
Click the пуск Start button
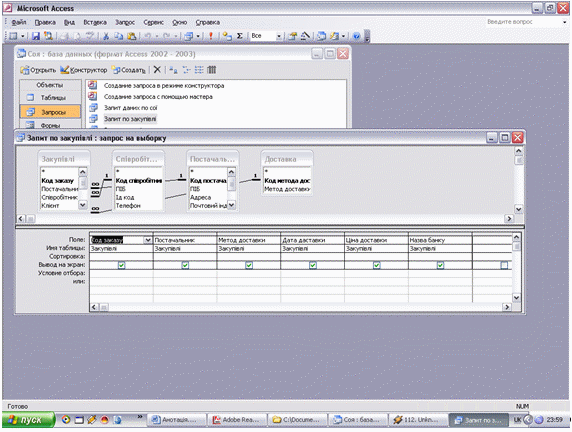28,420
